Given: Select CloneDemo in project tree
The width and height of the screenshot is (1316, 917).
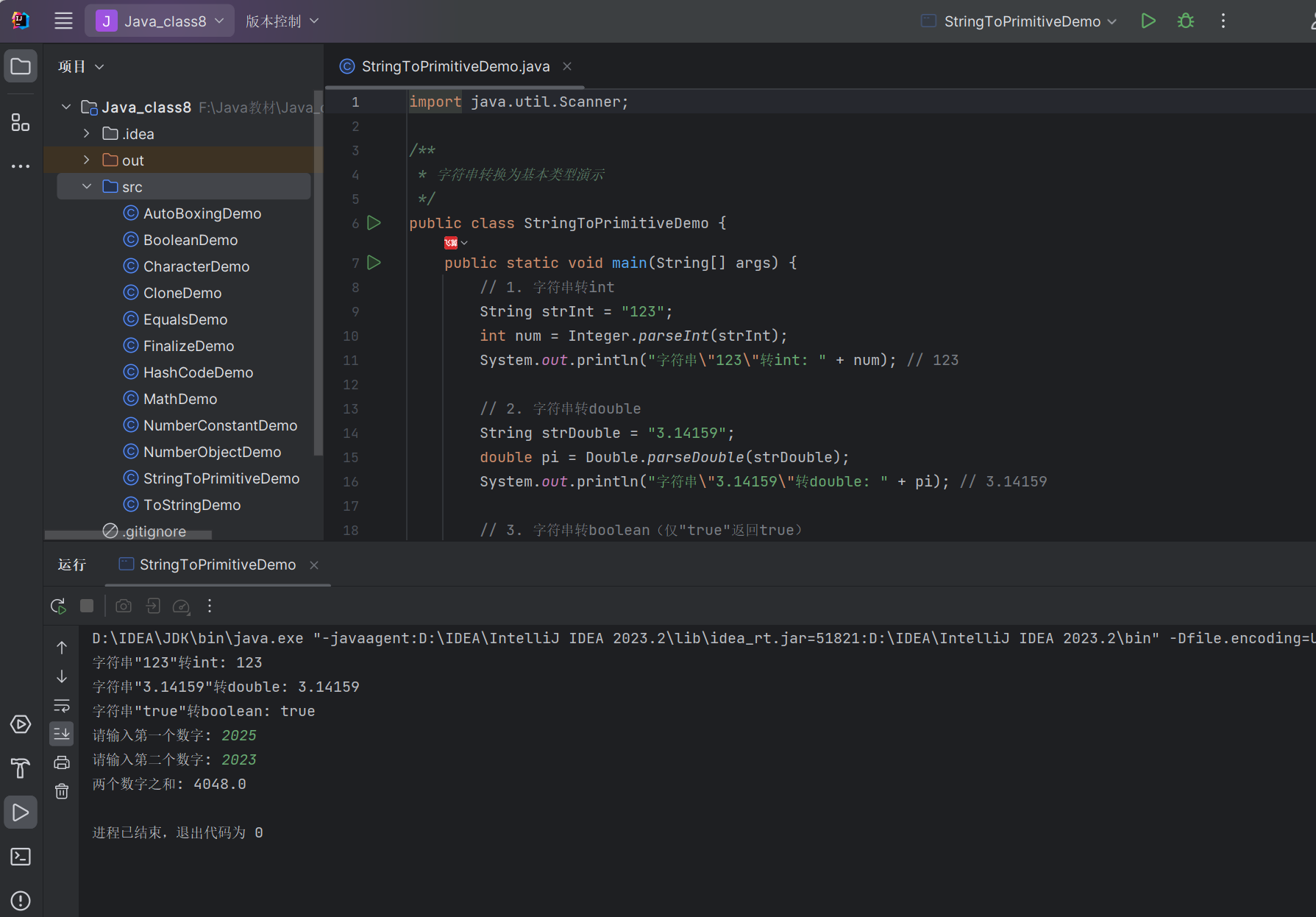Looking at the screenshot, I should click(182, 293).
